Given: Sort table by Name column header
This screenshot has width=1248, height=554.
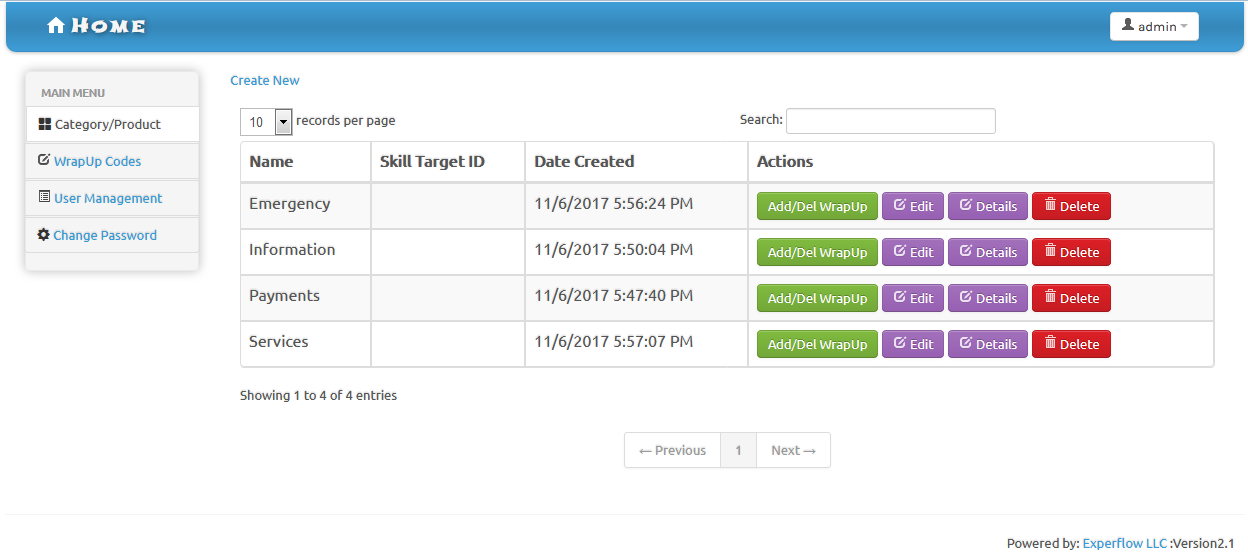Looking at the screenshot, I should coord(271,161).
